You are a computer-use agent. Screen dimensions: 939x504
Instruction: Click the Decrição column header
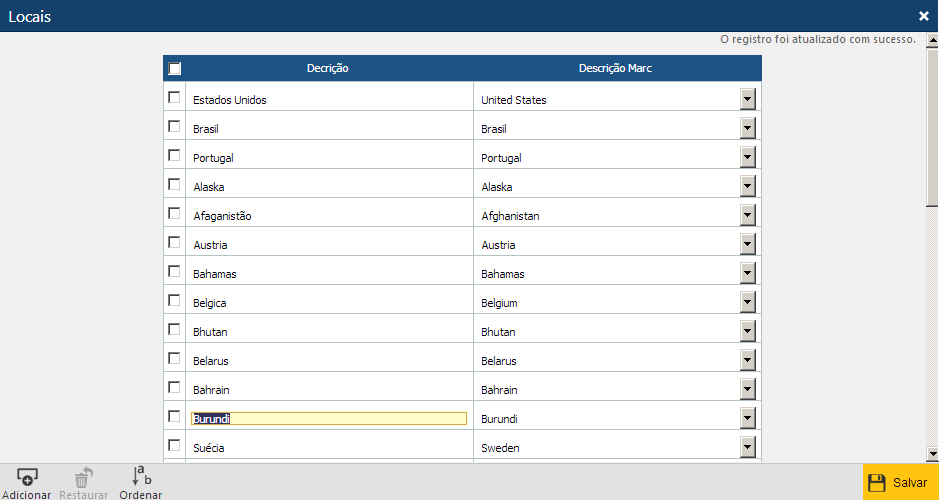click(328, 68)
